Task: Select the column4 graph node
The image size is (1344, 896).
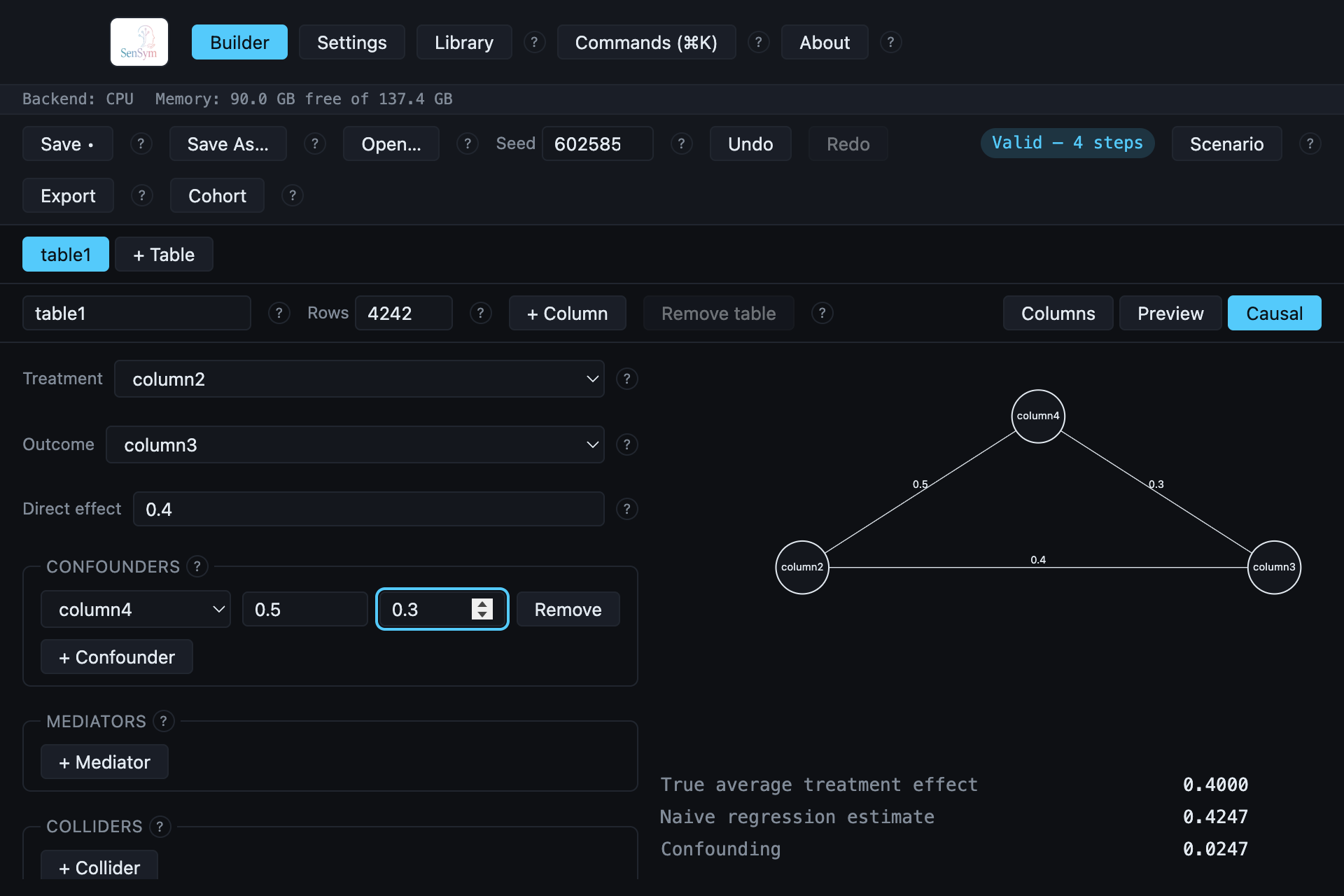Action: point(1038,416)
